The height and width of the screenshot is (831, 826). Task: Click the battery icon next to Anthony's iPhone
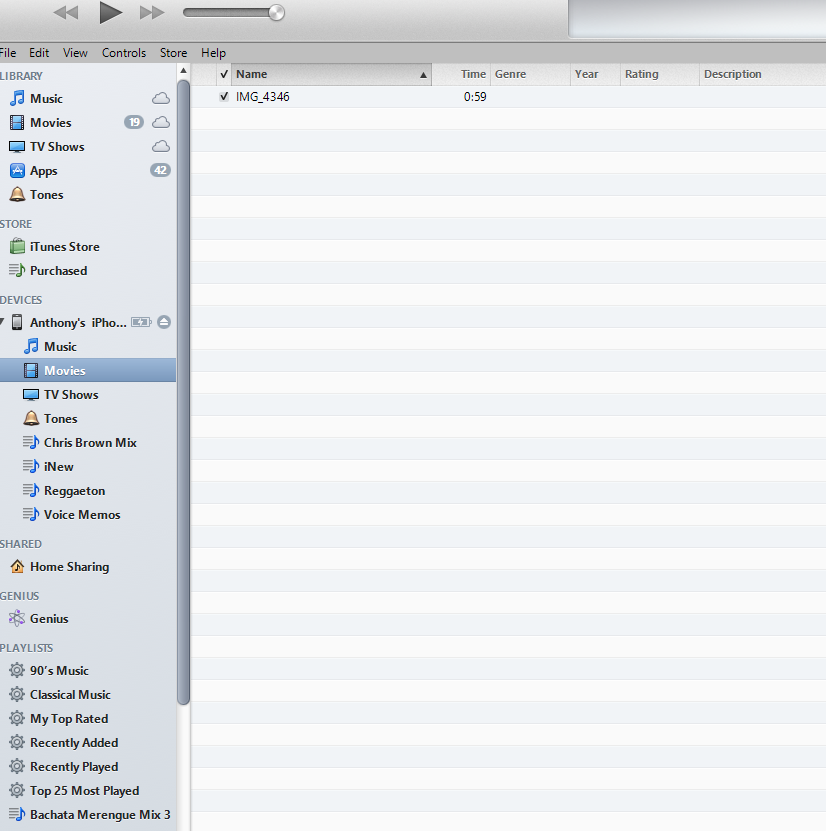(x=141, y=322)
